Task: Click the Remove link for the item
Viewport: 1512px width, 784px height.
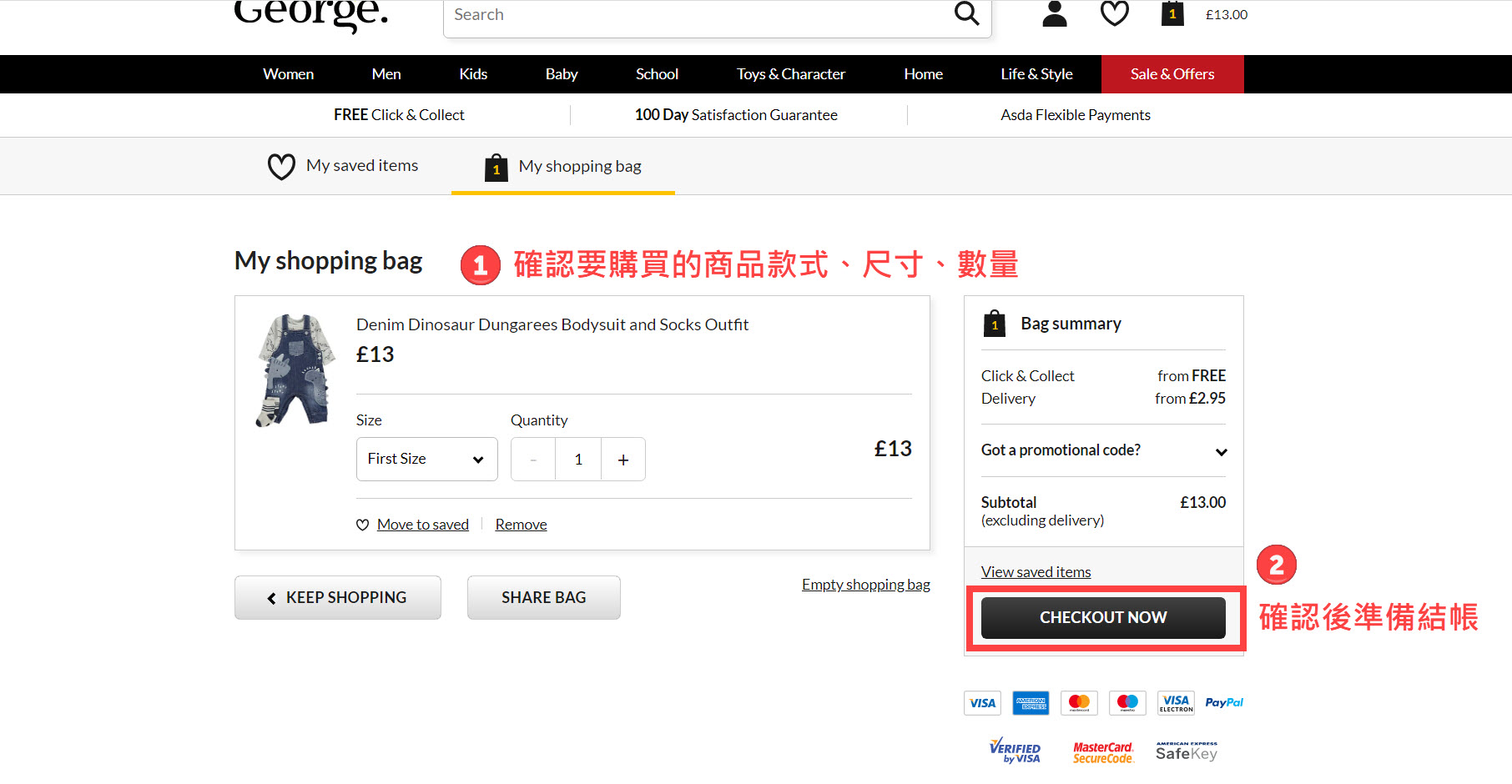Action: 521,525
